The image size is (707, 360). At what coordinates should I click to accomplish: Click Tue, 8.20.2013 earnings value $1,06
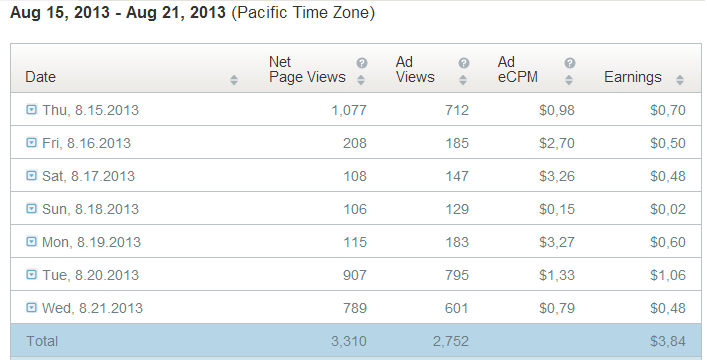click(x=668, y=275)
